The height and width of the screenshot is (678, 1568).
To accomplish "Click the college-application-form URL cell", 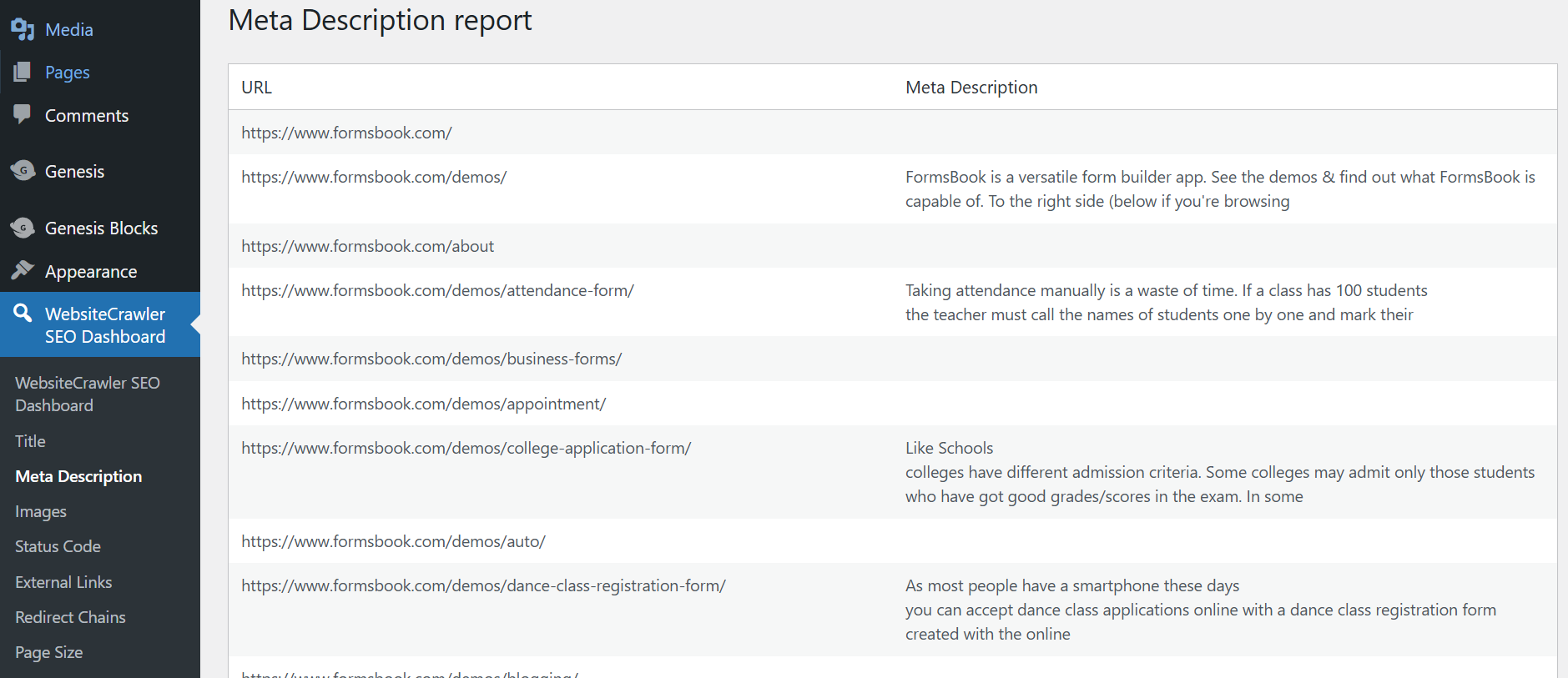I will pyautogui.click(x=466, y=448).
